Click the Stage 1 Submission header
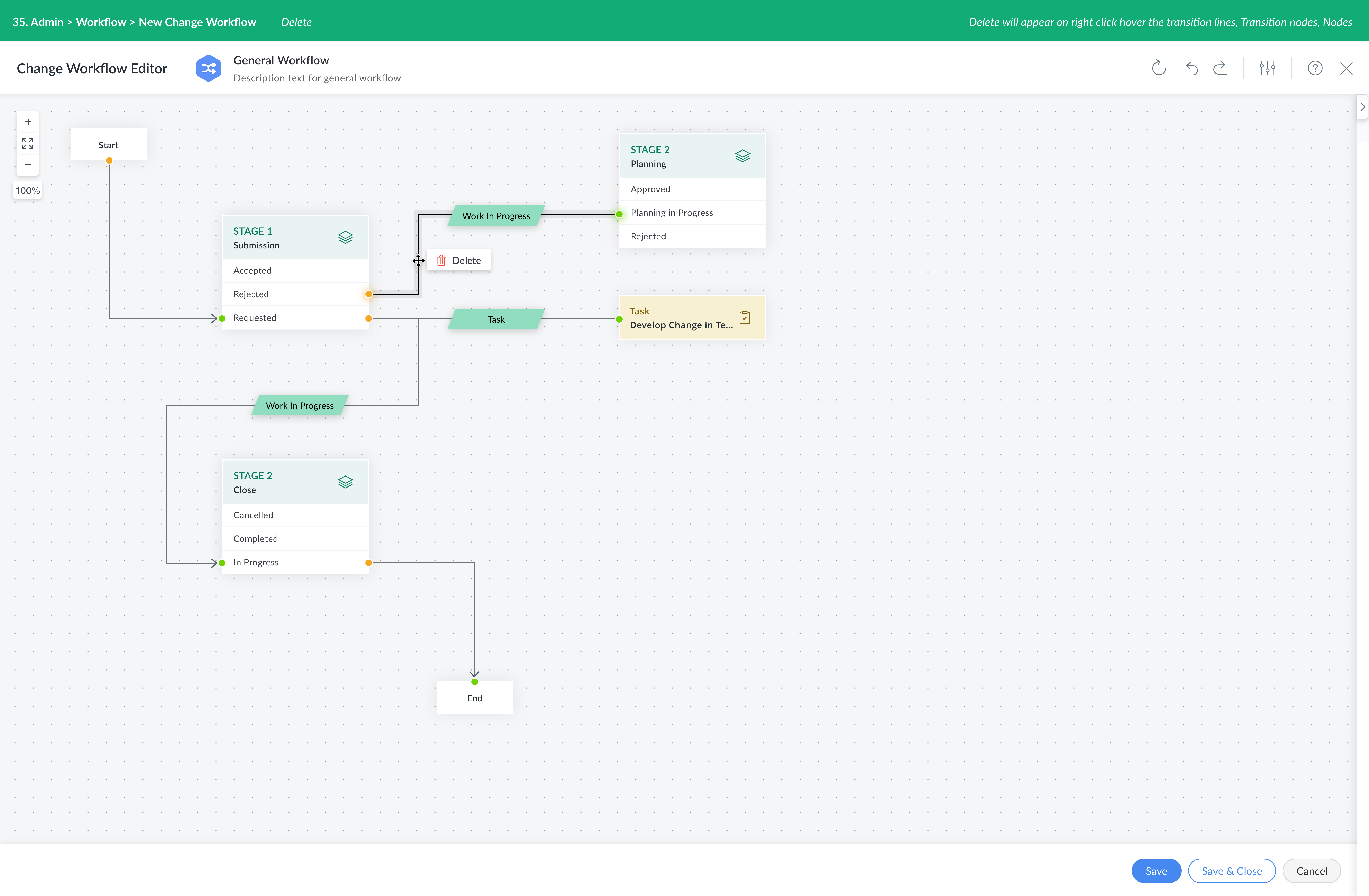Image resolution: width=1369 pixels, height=896 pixels. 295,237
